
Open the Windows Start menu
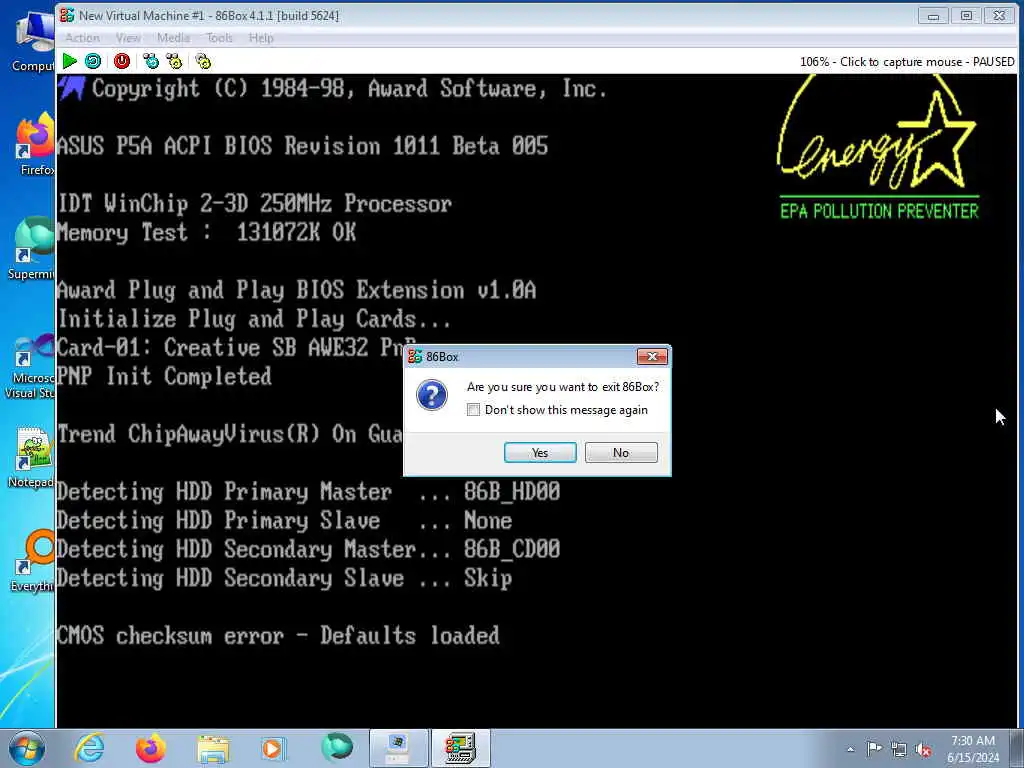pos(27,748)
